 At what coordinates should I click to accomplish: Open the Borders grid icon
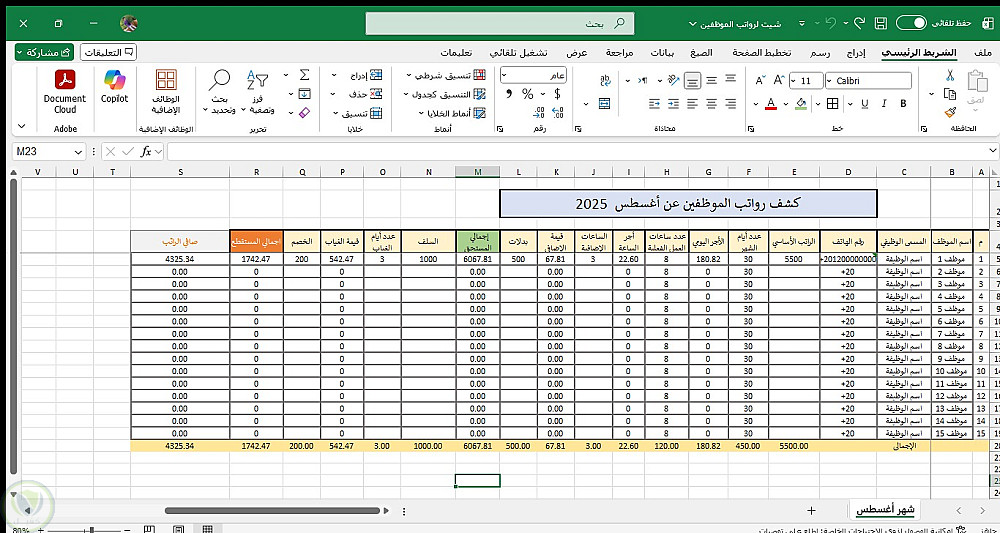832,103
